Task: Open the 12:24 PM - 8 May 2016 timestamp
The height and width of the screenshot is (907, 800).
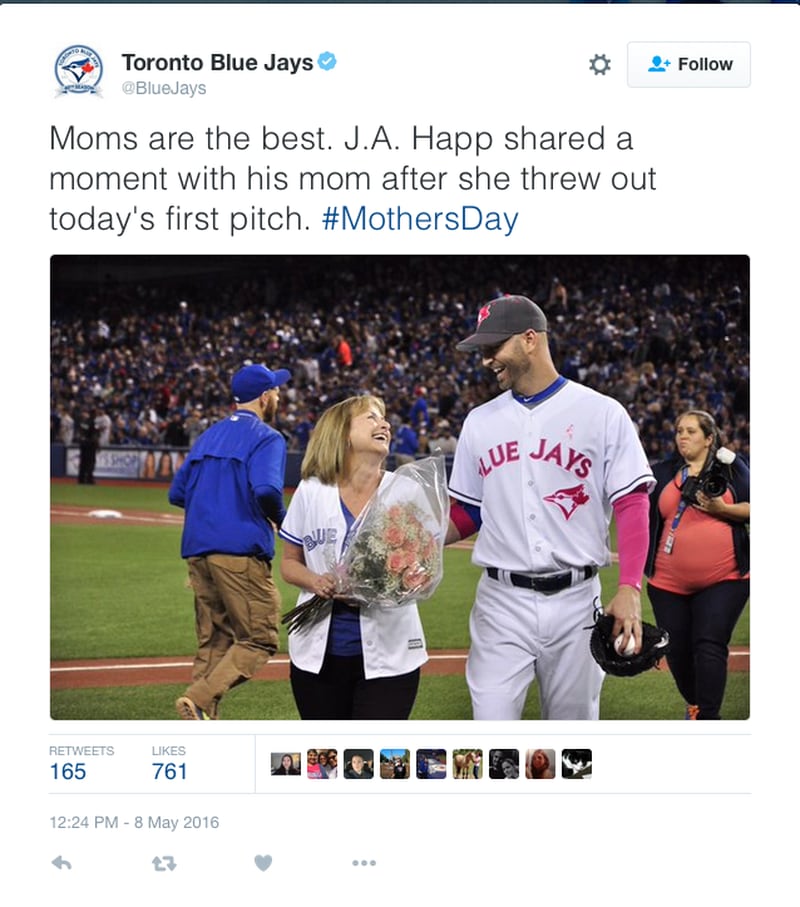Action: pyautogui.click(x=134, y=823)
